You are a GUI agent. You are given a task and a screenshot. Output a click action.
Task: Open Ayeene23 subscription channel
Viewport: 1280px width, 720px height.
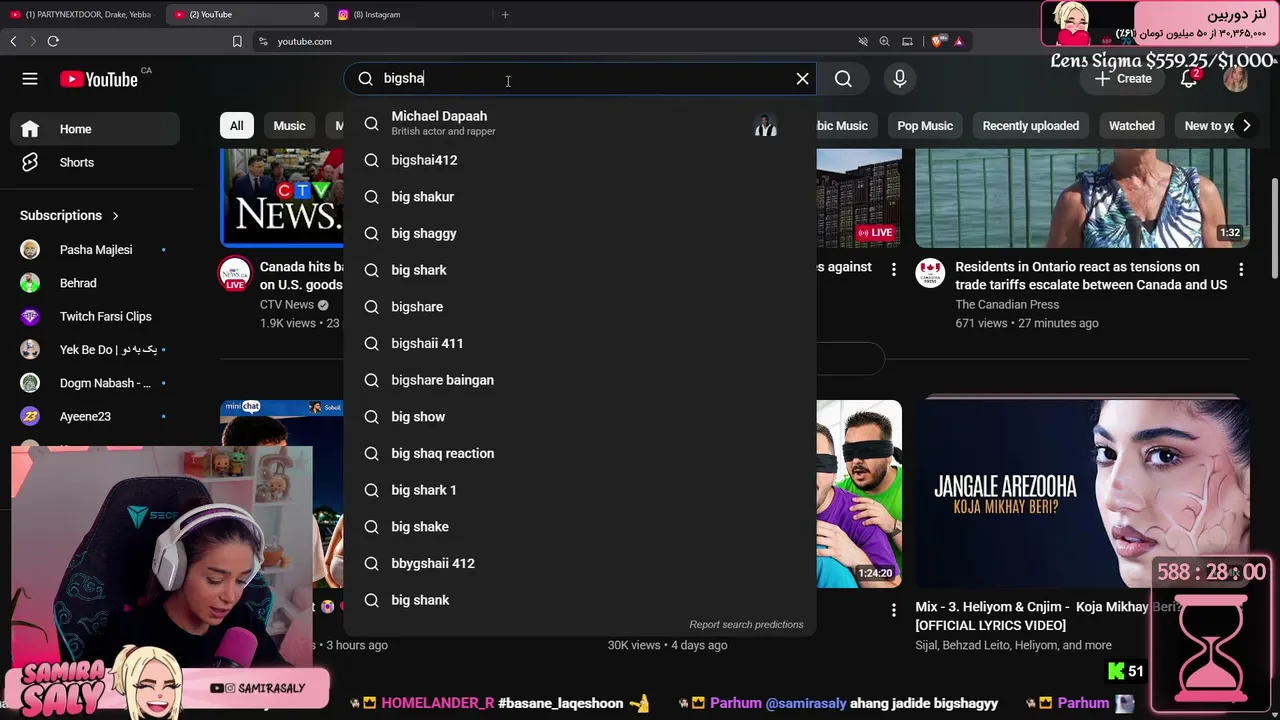click(95, 416)
